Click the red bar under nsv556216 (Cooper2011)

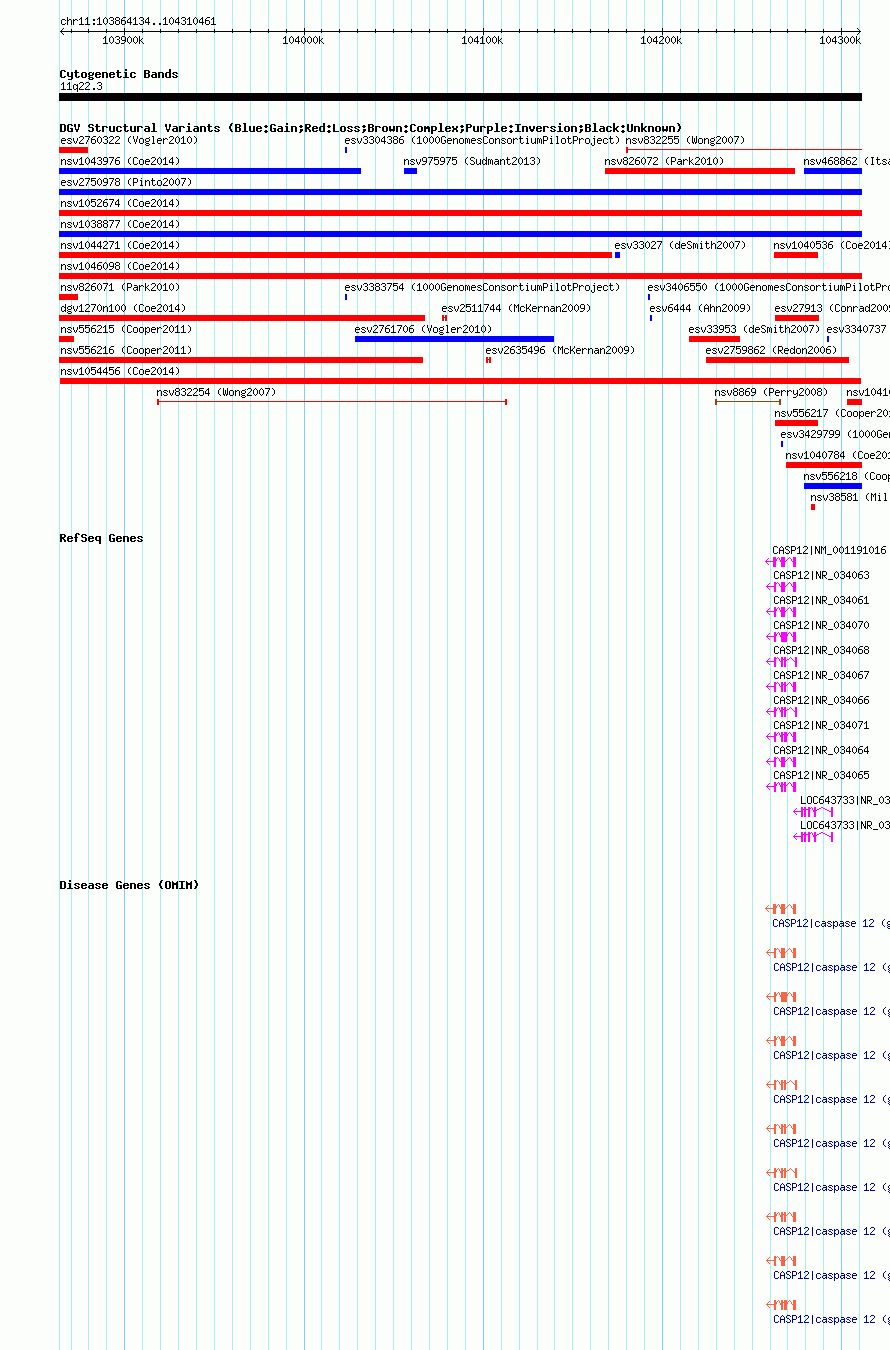pyautogui.click(x=241, y=360)
